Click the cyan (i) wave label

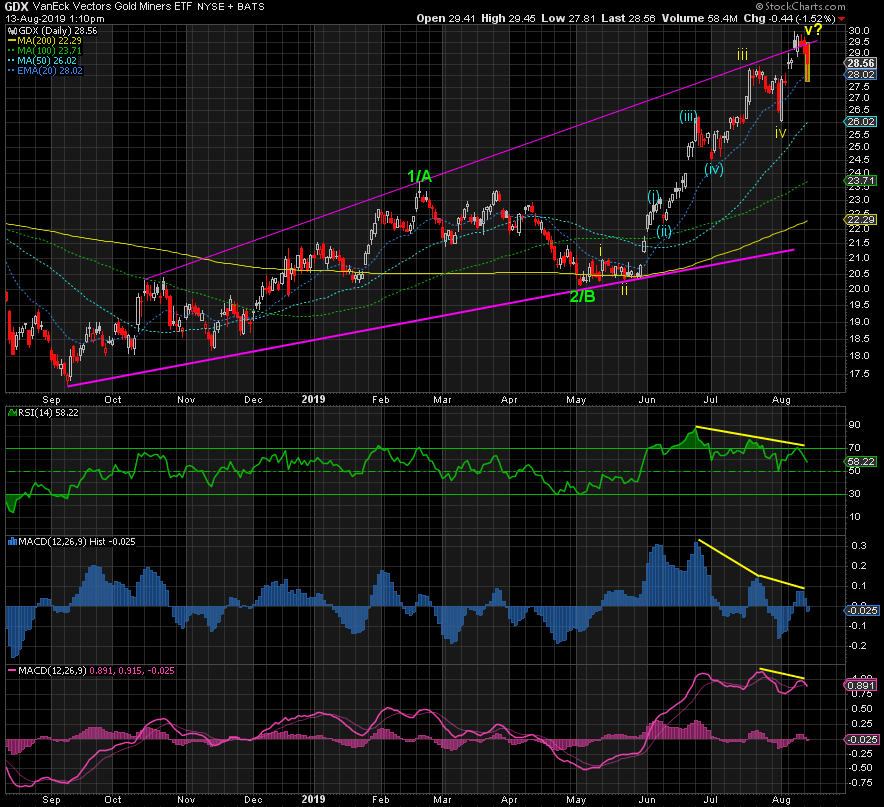(x=653, y=197)
